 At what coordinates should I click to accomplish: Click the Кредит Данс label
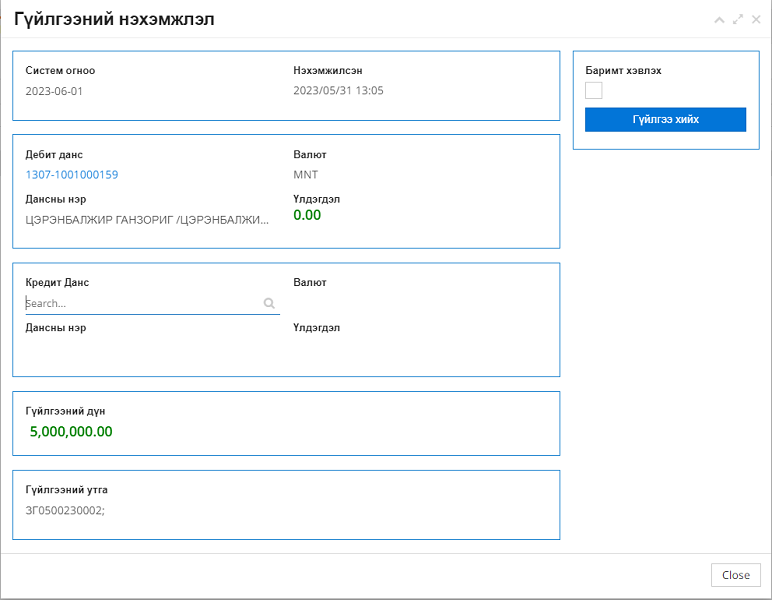[x=57, y=283]
